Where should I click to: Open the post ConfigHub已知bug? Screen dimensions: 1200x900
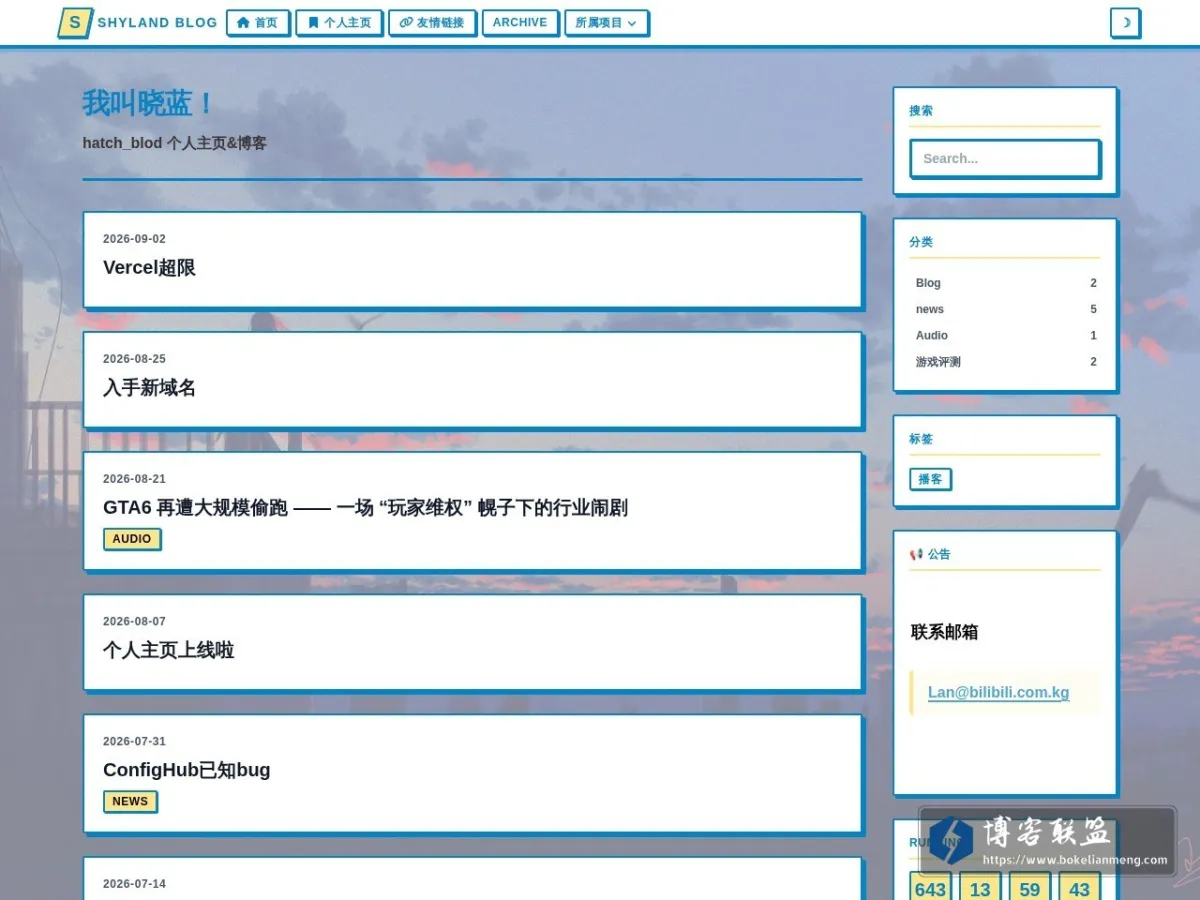point(186,770)
